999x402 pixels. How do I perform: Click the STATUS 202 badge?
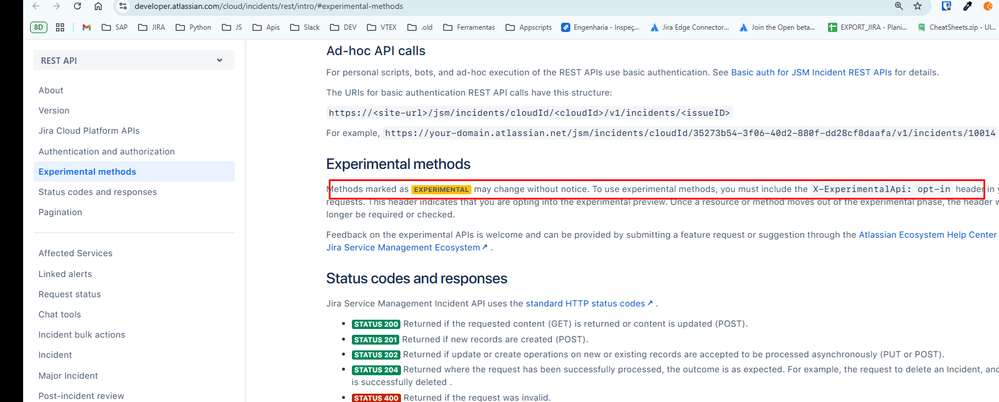pyautogui.click(x=376, y=355)
